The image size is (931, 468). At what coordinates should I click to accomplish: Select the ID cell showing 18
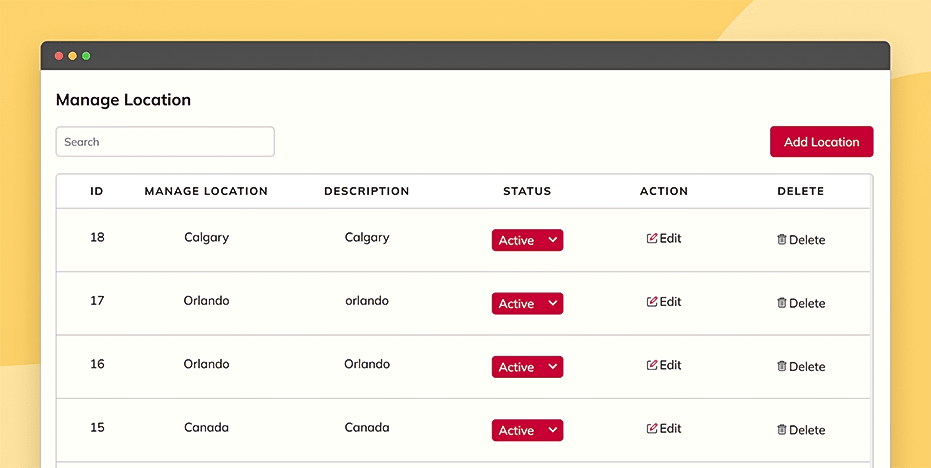pos(97,237)
